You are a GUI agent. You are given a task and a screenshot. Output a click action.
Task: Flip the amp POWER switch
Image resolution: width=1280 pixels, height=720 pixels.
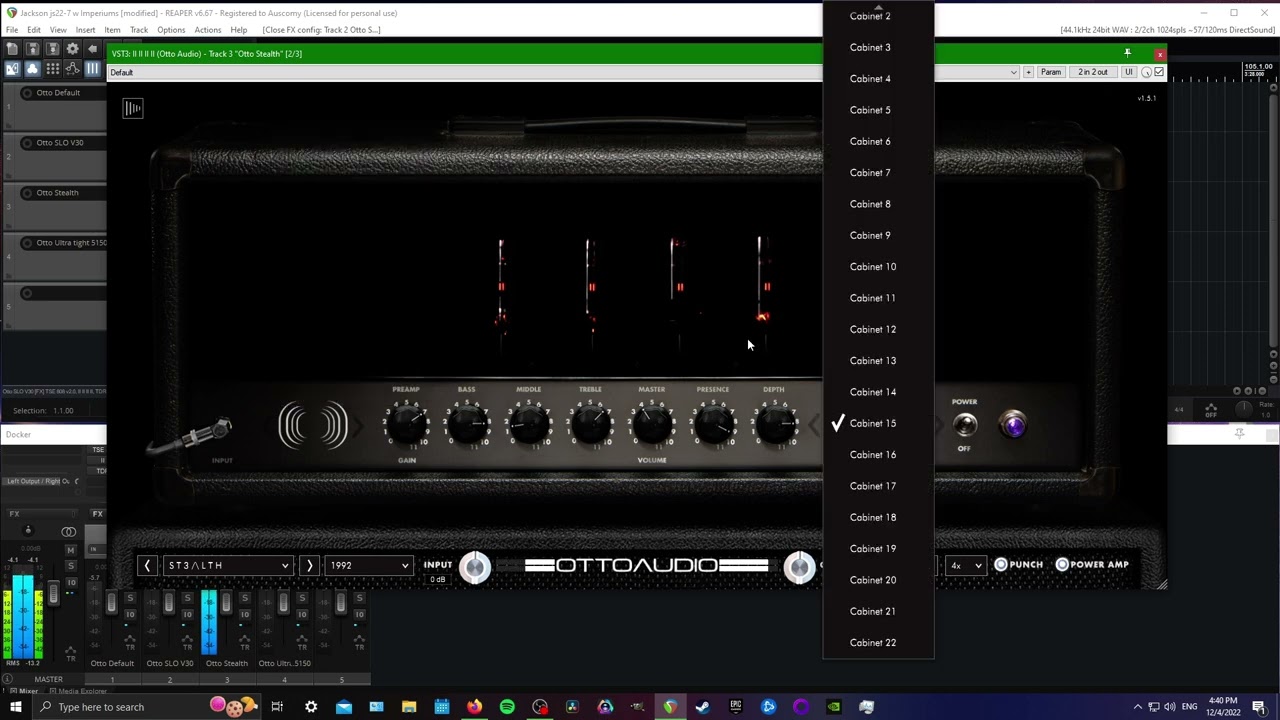pos(965,425)
